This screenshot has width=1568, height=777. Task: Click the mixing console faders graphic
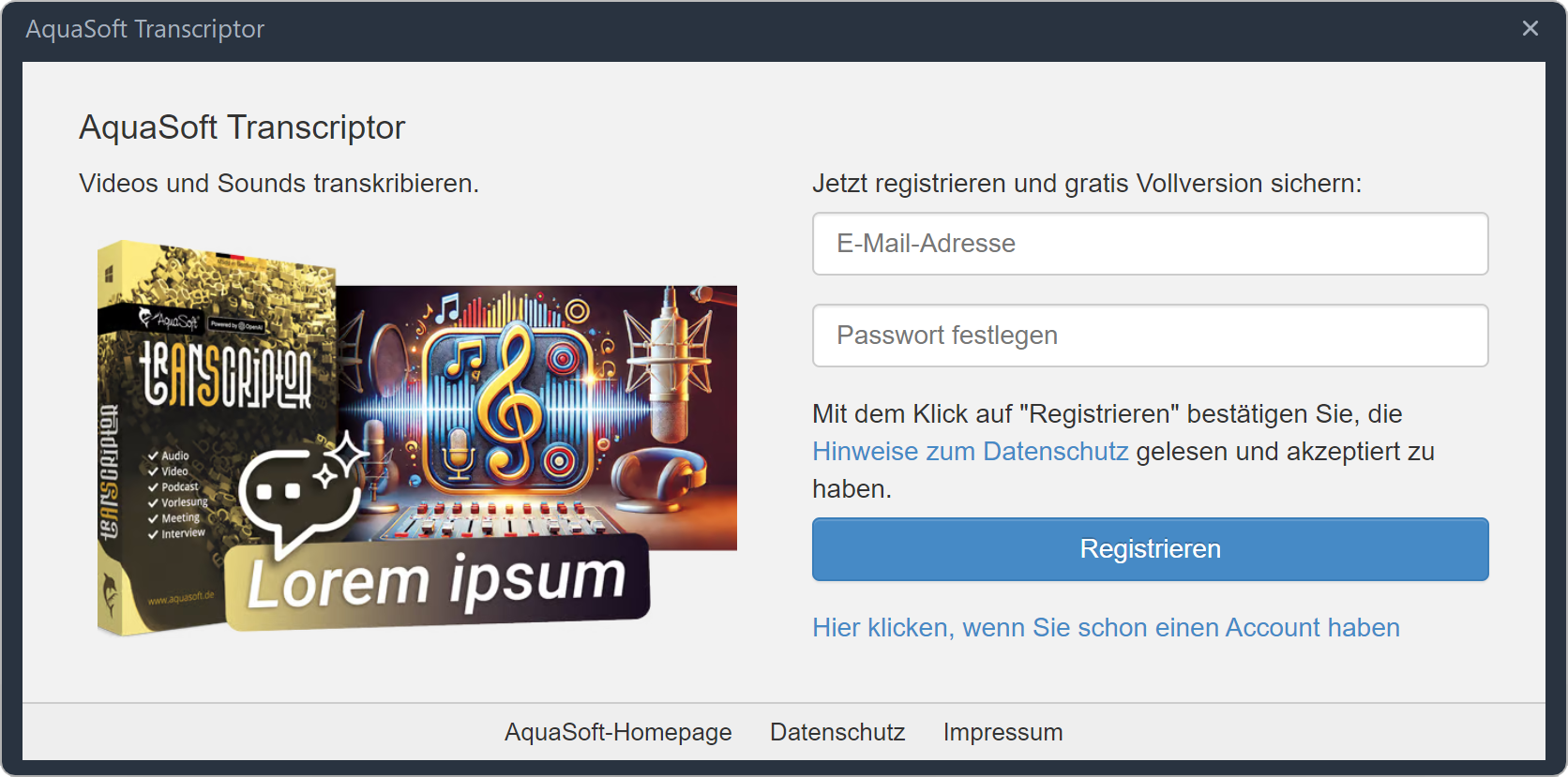(497, 523)
